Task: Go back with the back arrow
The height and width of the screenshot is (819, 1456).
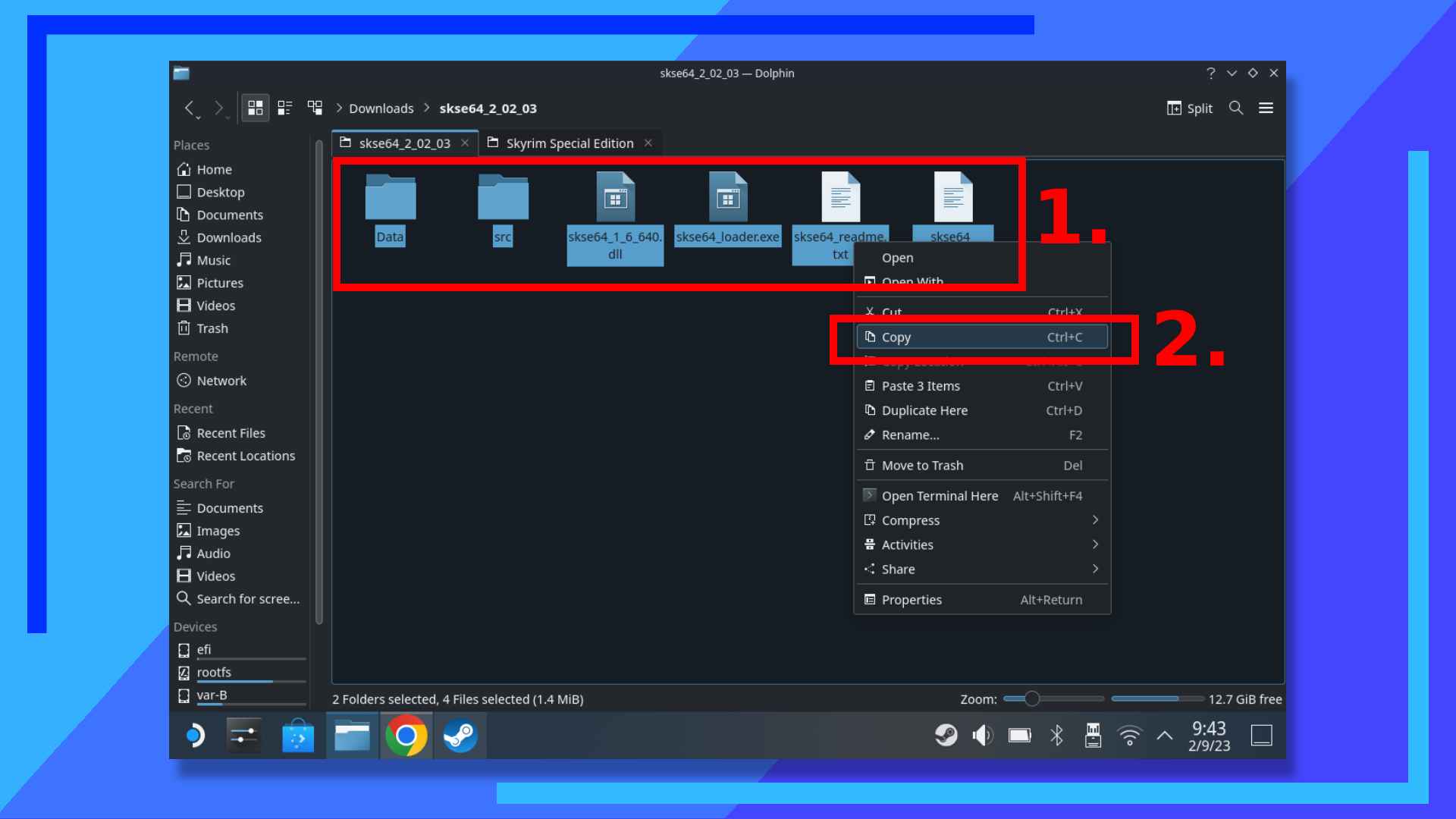Action: click(190, 108)
